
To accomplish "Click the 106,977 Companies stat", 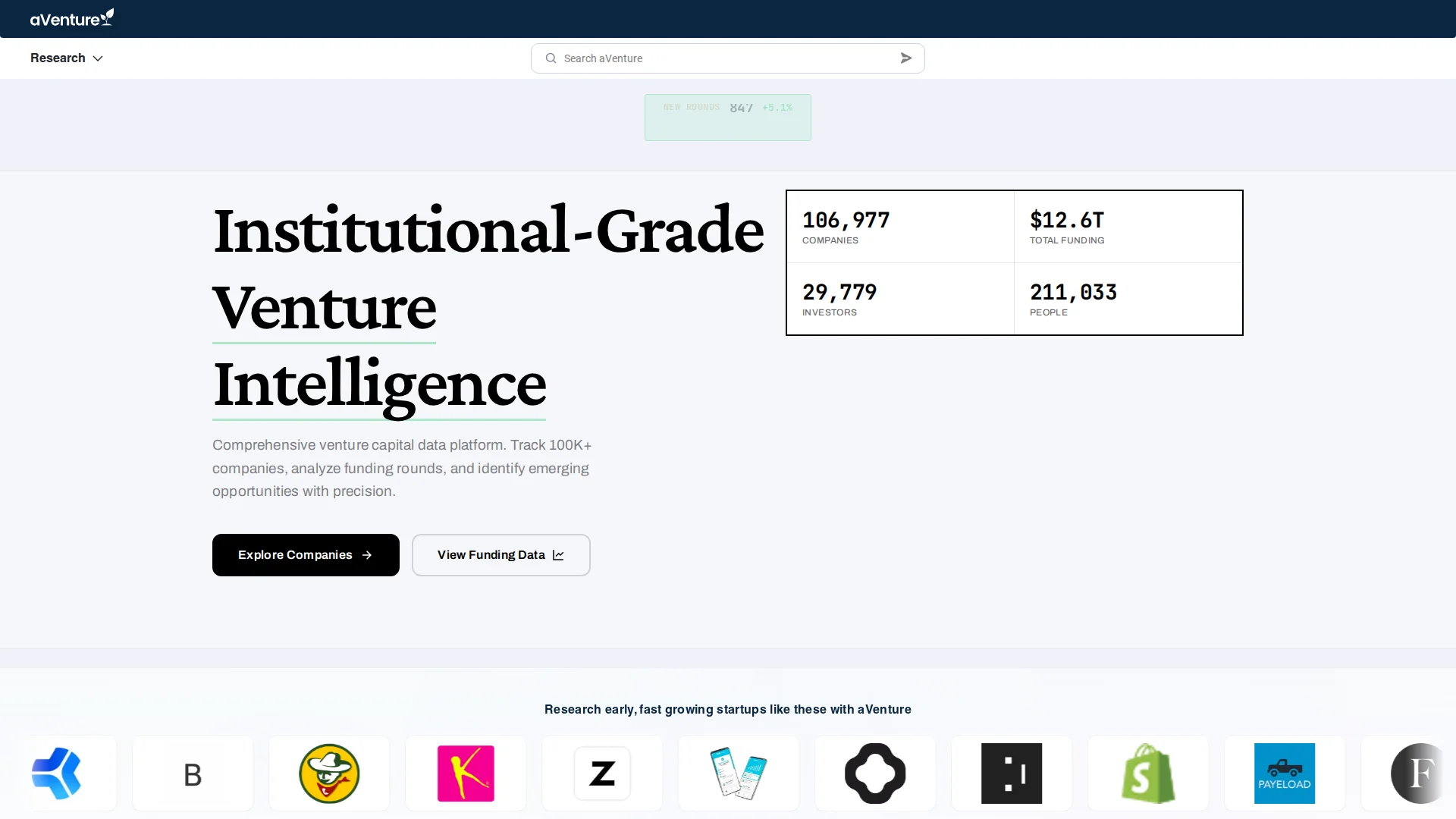I will [899, 227].
